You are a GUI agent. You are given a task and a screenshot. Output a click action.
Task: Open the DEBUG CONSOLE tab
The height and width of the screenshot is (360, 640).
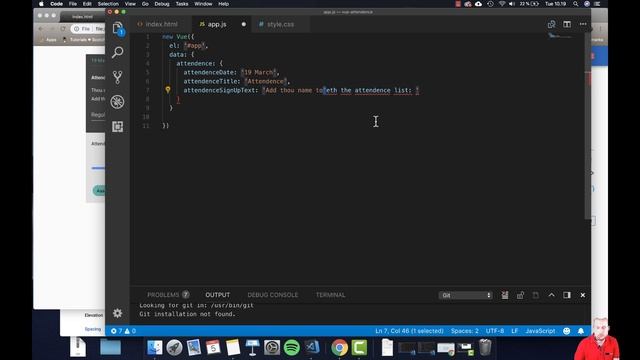pos(273,295)
